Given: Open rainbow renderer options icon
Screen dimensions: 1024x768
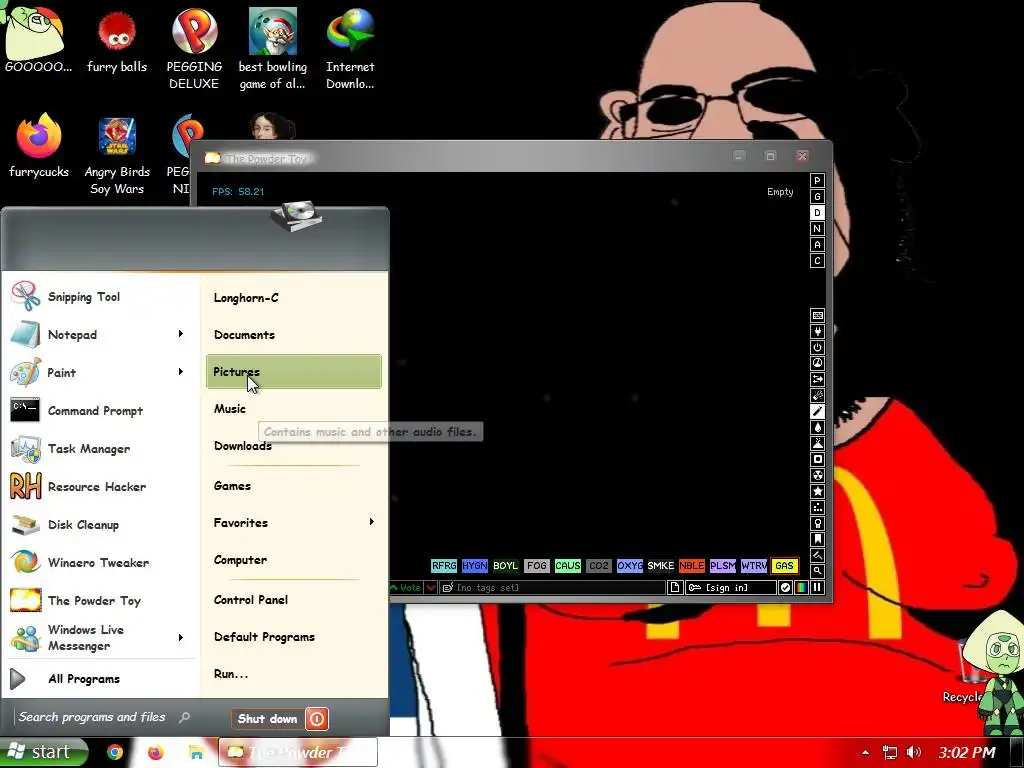Looking at the screenshot, I should coord(801,588).
